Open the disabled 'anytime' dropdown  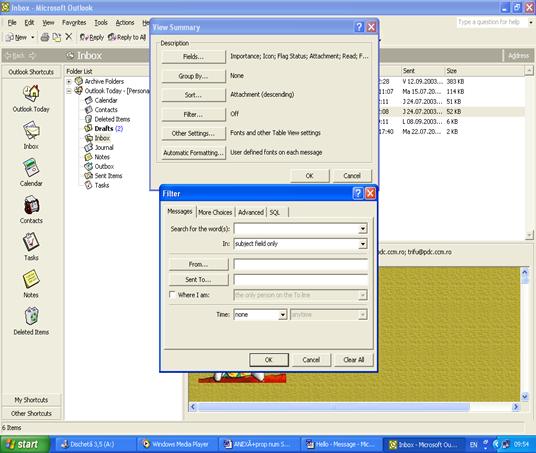(363, 315)
